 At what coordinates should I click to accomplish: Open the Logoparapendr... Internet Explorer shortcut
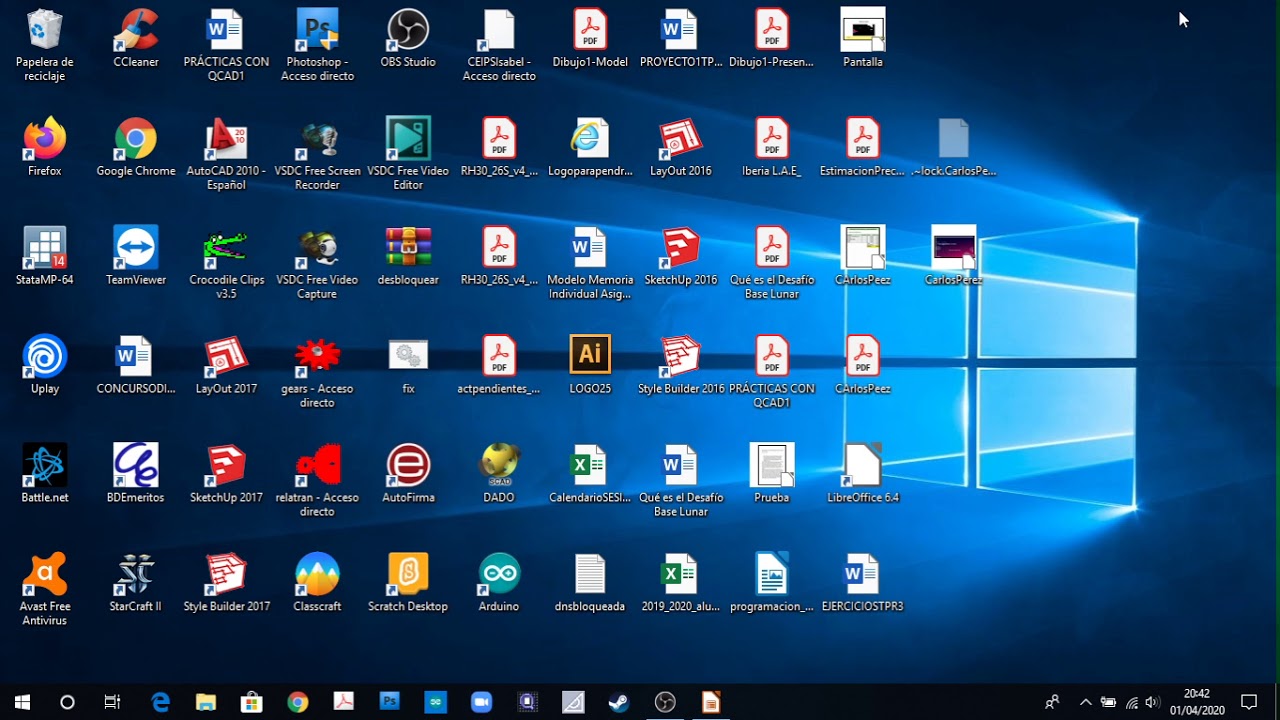tap(590, 139)
